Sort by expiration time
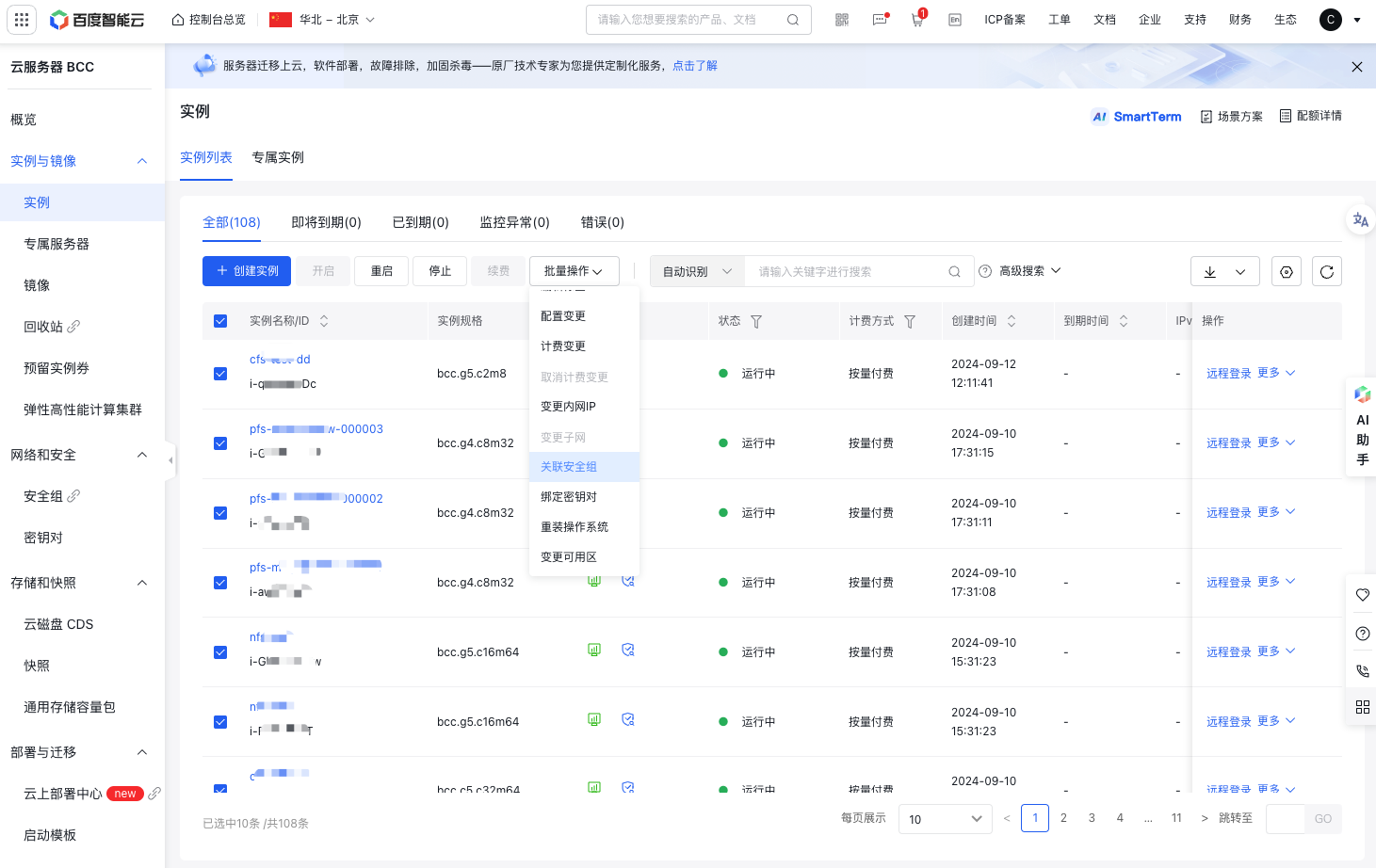This screenshot has width=1376, height=868. pos(1124,321)
